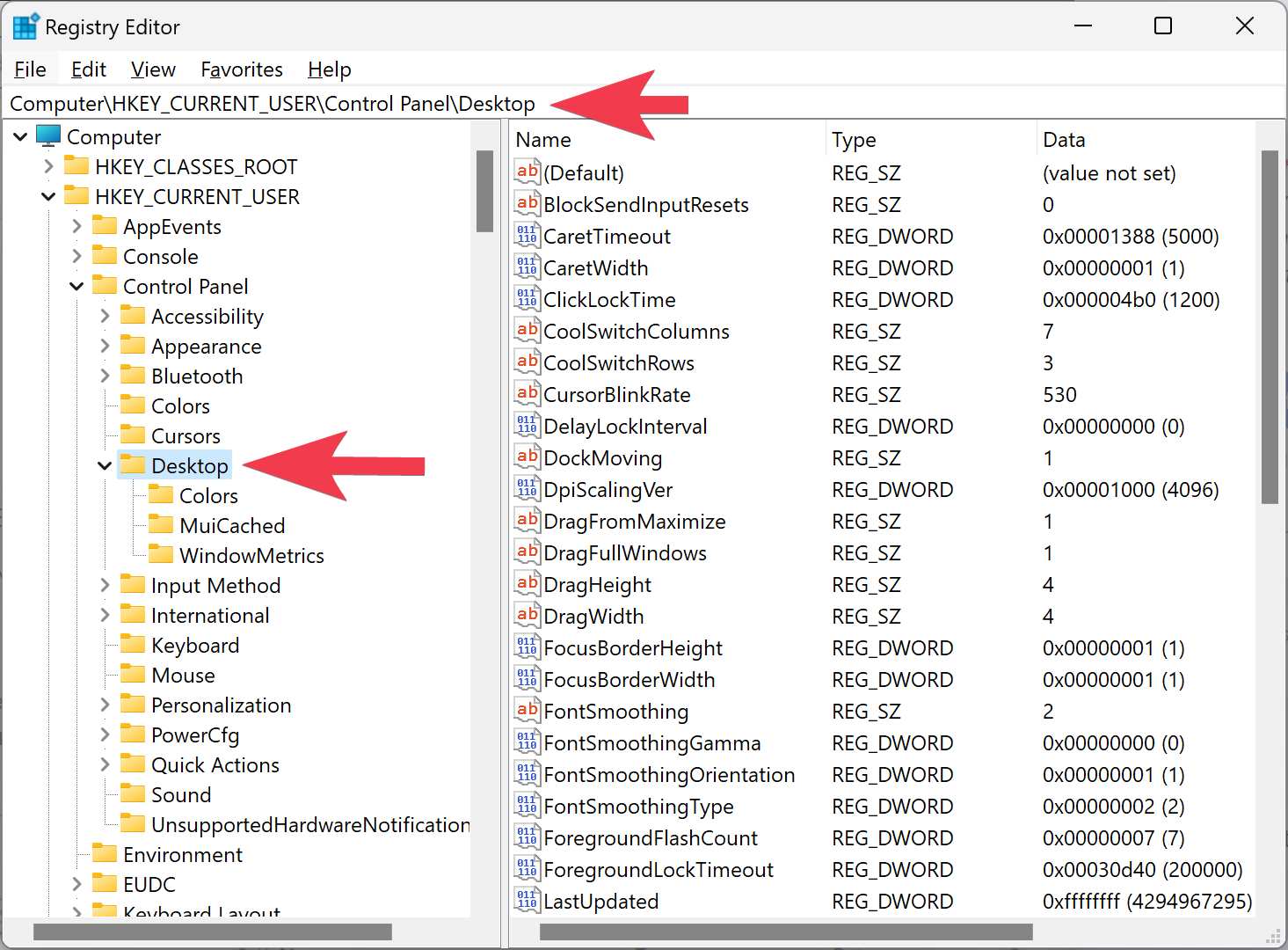Collapse the Control Panel key
The width and height of the screenshot is (1288, 950).
tap(76, 287)
